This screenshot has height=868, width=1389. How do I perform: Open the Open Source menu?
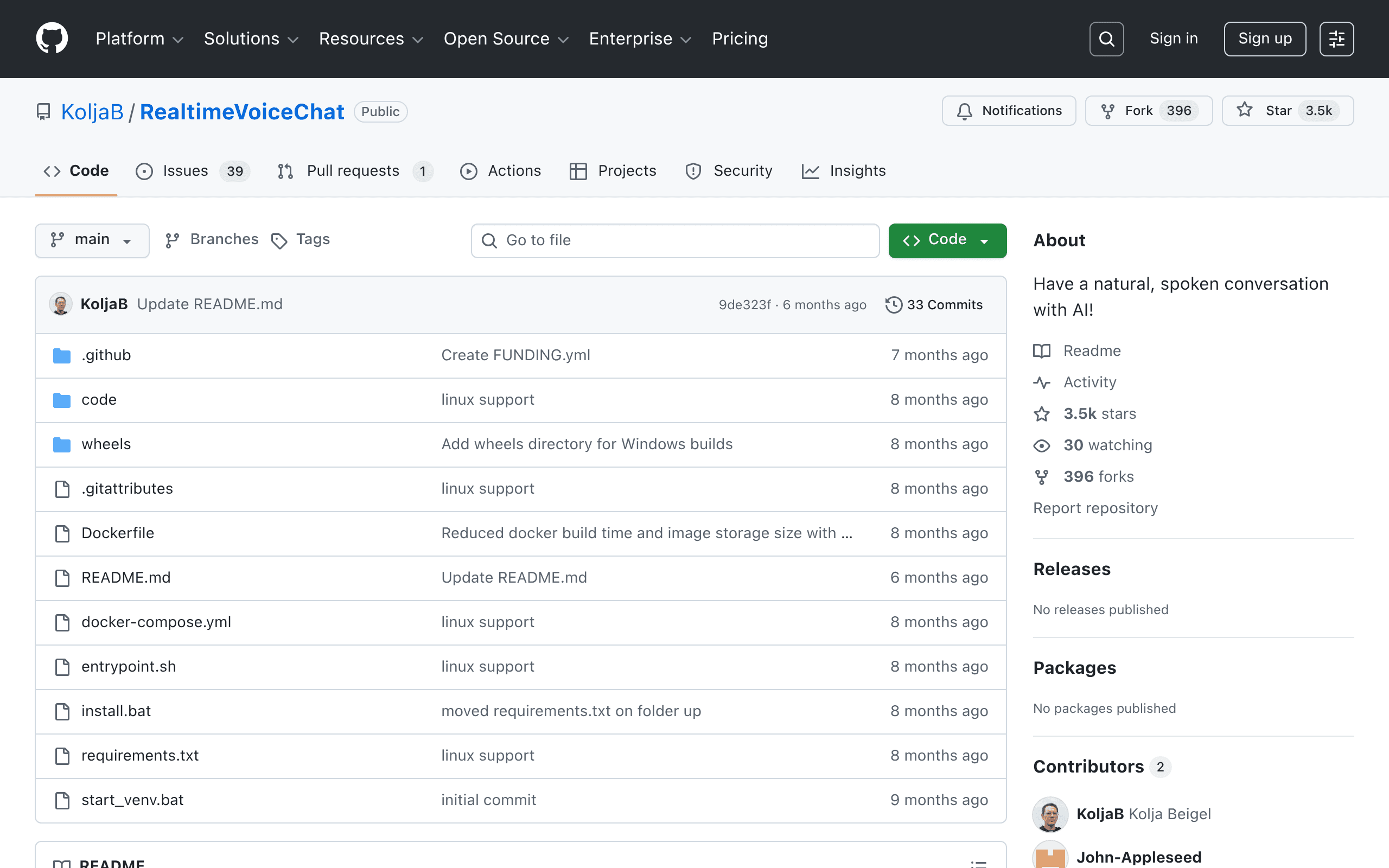coord(506,39)
